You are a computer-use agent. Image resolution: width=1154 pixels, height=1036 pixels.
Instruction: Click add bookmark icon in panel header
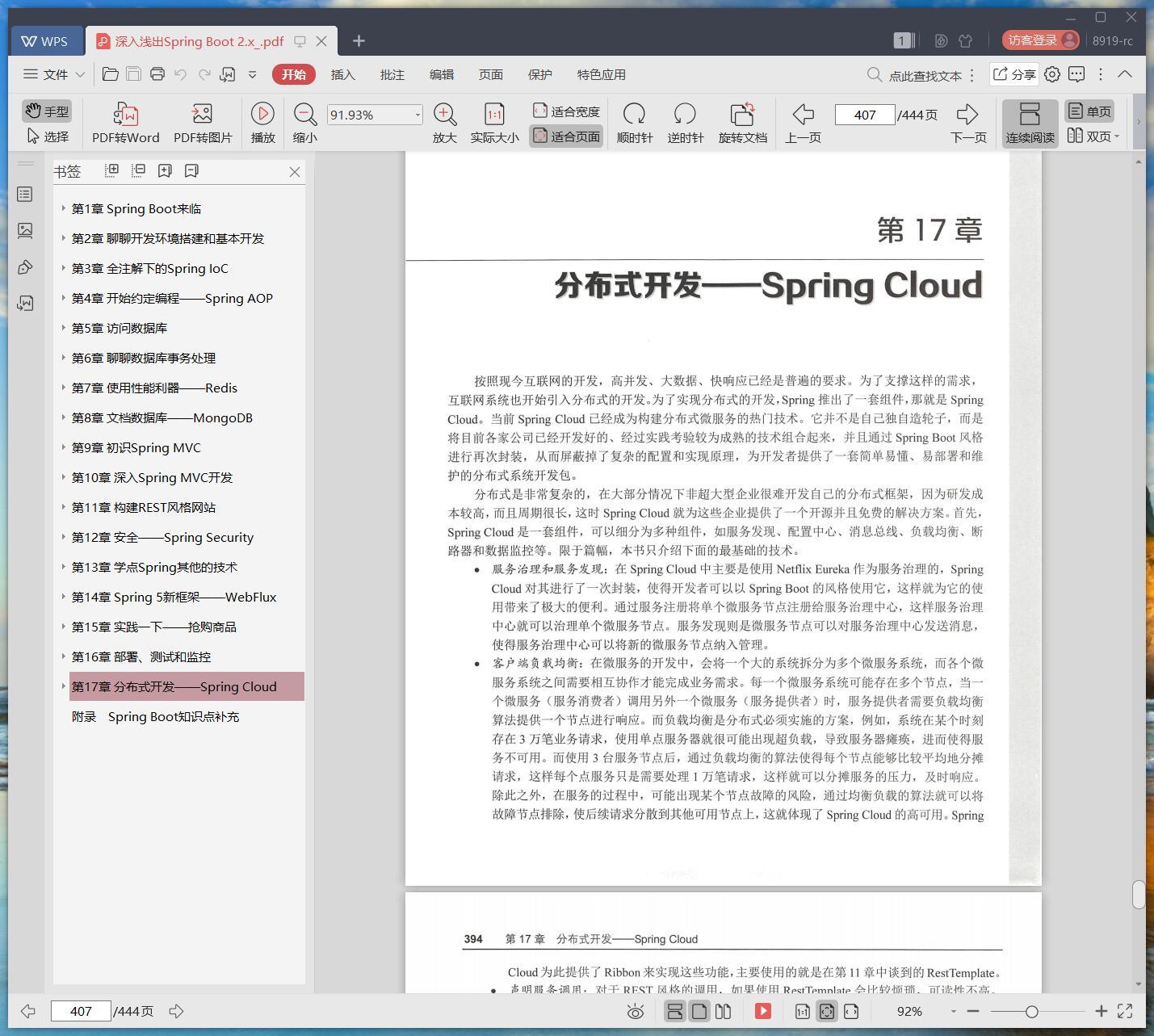click(165, 170)
